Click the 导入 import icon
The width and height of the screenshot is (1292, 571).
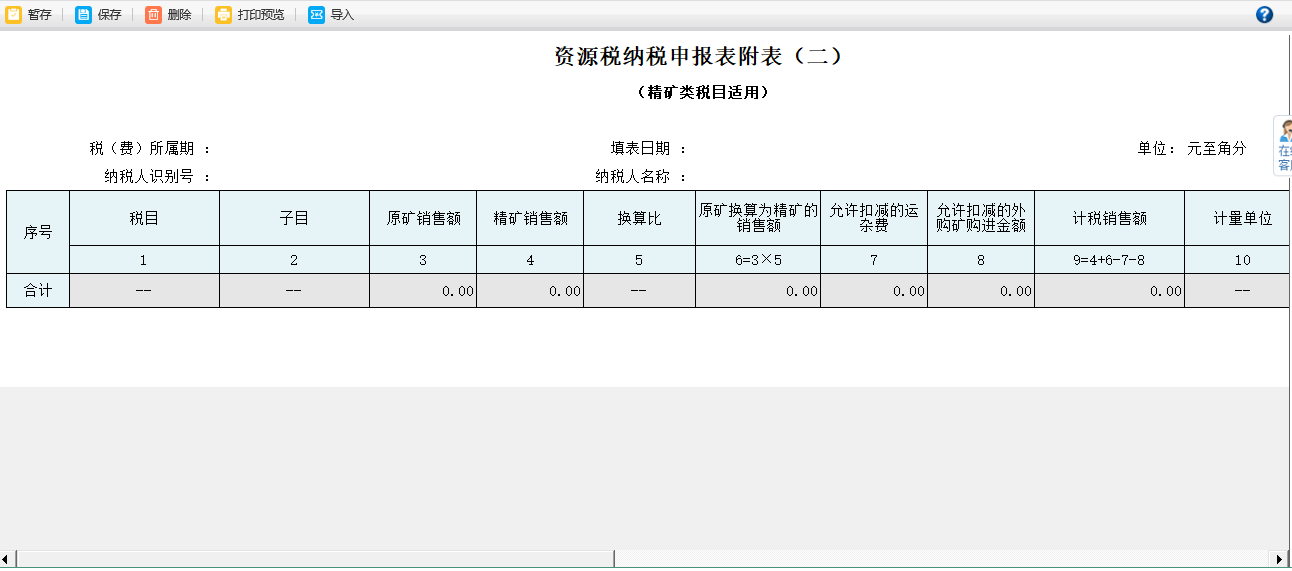317,15
